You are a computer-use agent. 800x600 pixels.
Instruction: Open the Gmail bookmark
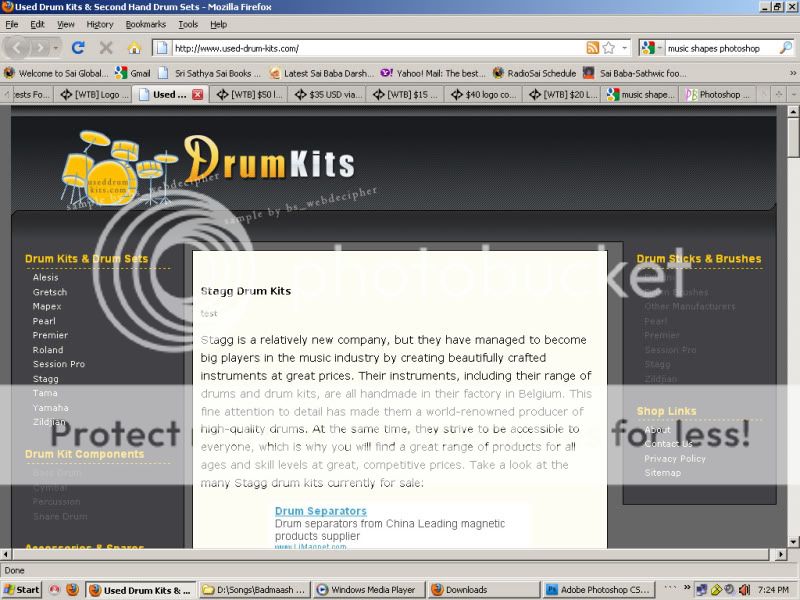pyautogui.click(x=133, y=73)
